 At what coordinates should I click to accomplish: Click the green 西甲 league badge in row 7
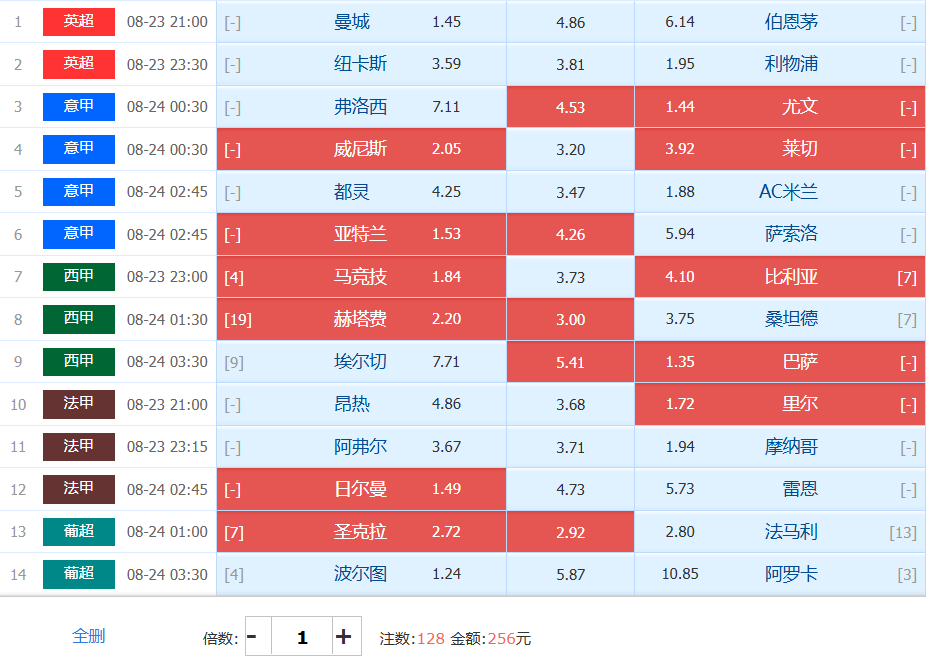tap(79, 277)
